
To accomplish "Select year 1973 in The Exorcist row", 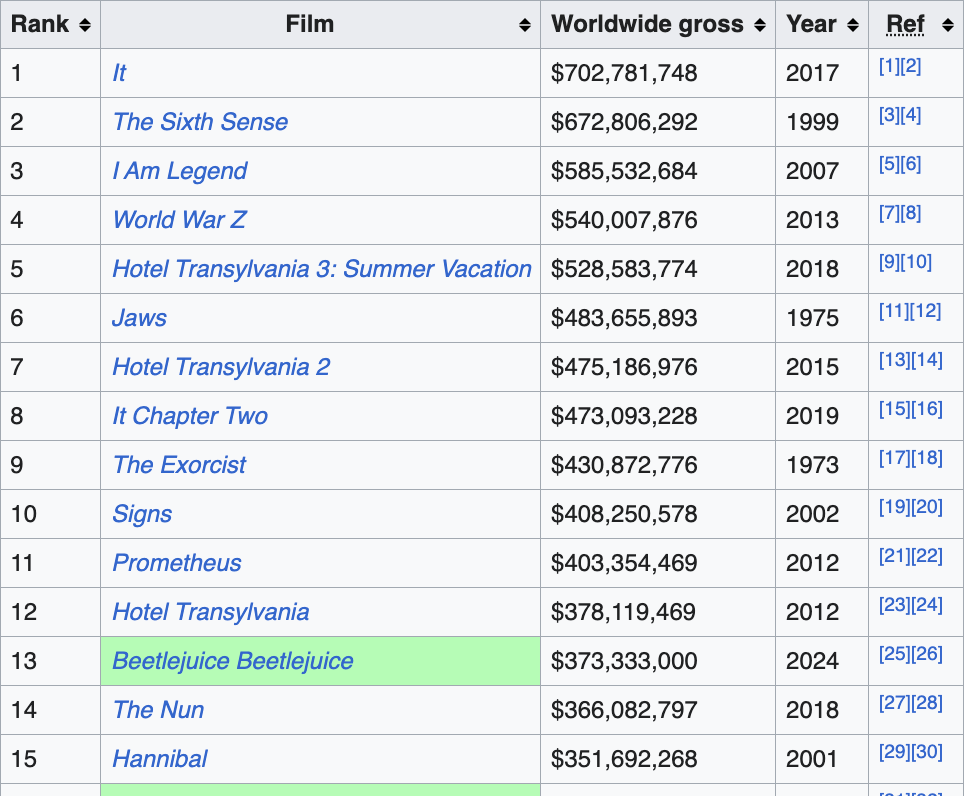I will click(x=813, y=465).
